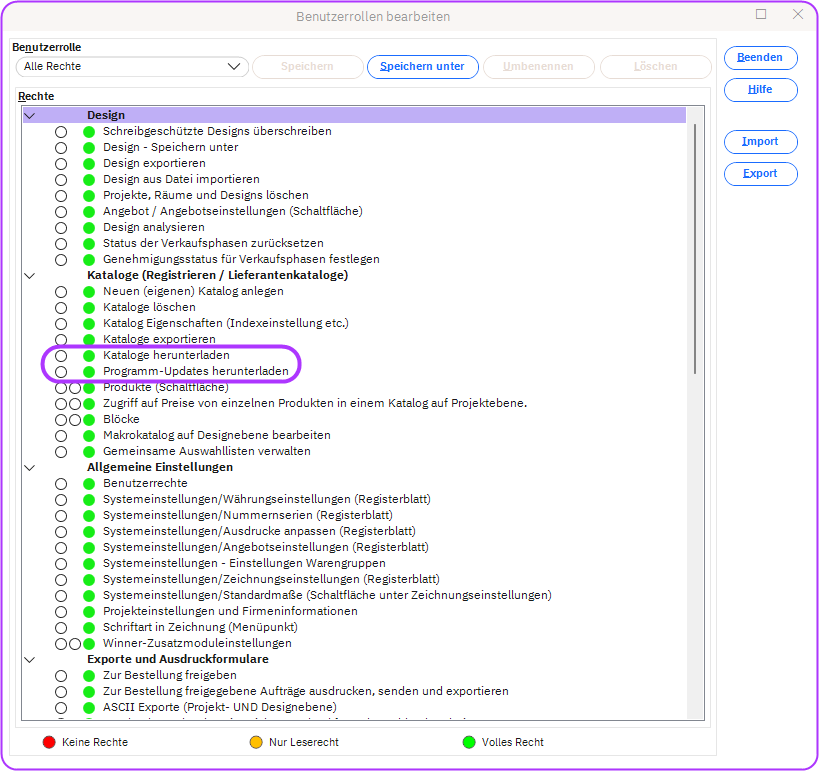
Task: Select radio button for Design - Speichern unter
Action: point(62,147)
